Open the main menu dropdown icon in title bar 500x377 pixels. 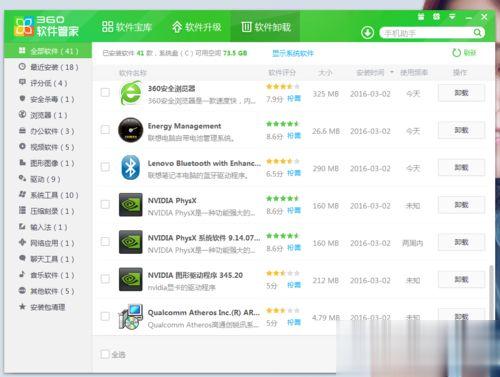[x=452, y=17]
